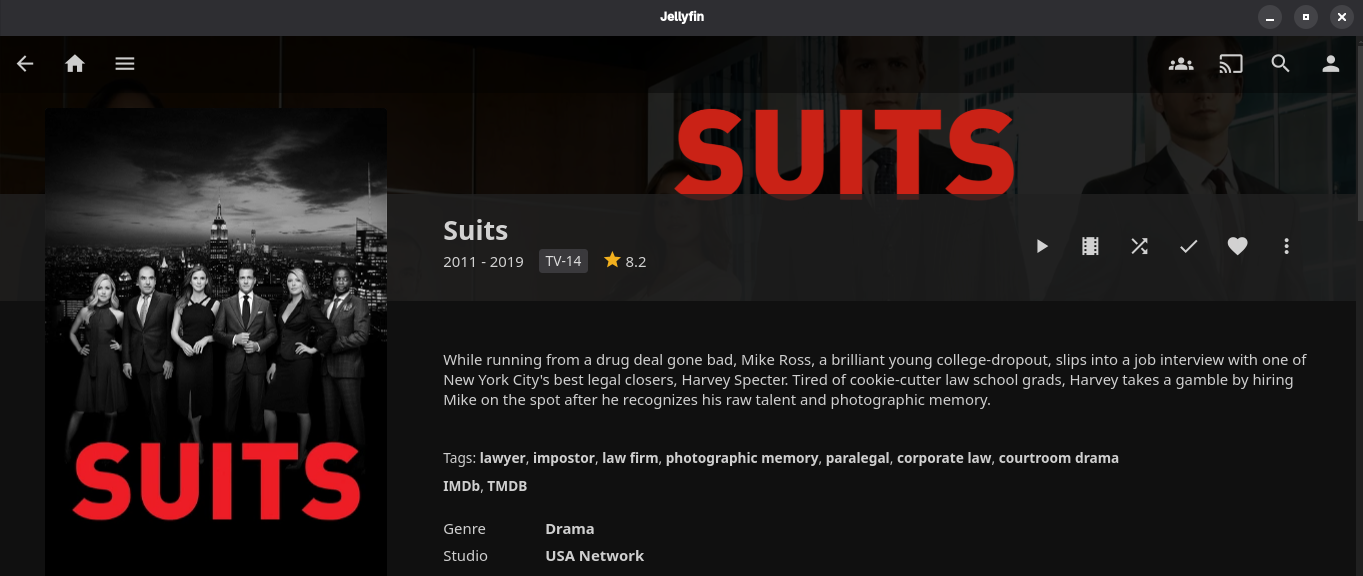Open the TMDB external link

(x=507, y=486)
